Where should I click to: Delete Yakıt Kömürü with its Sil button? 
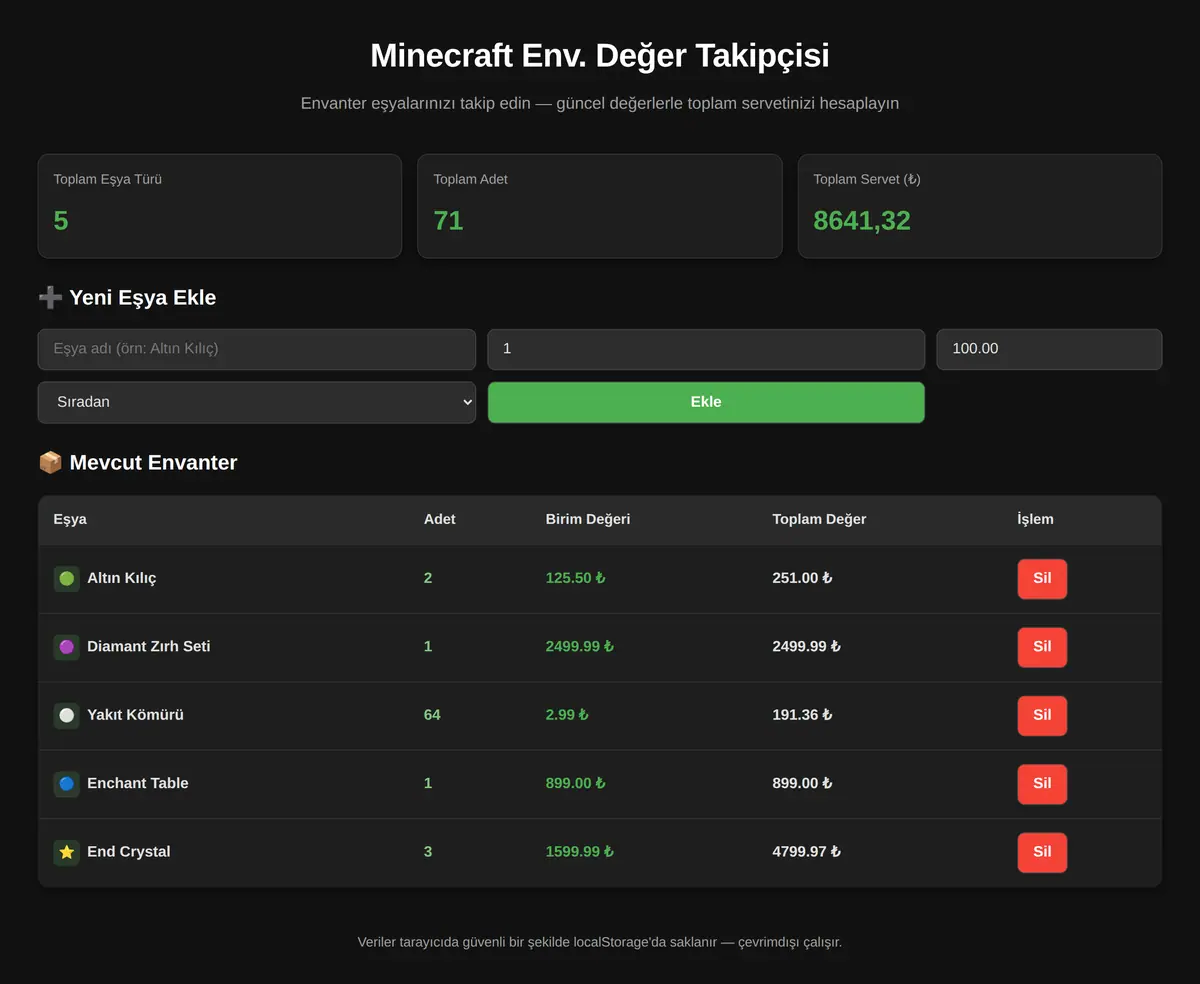coord(1042,716)
